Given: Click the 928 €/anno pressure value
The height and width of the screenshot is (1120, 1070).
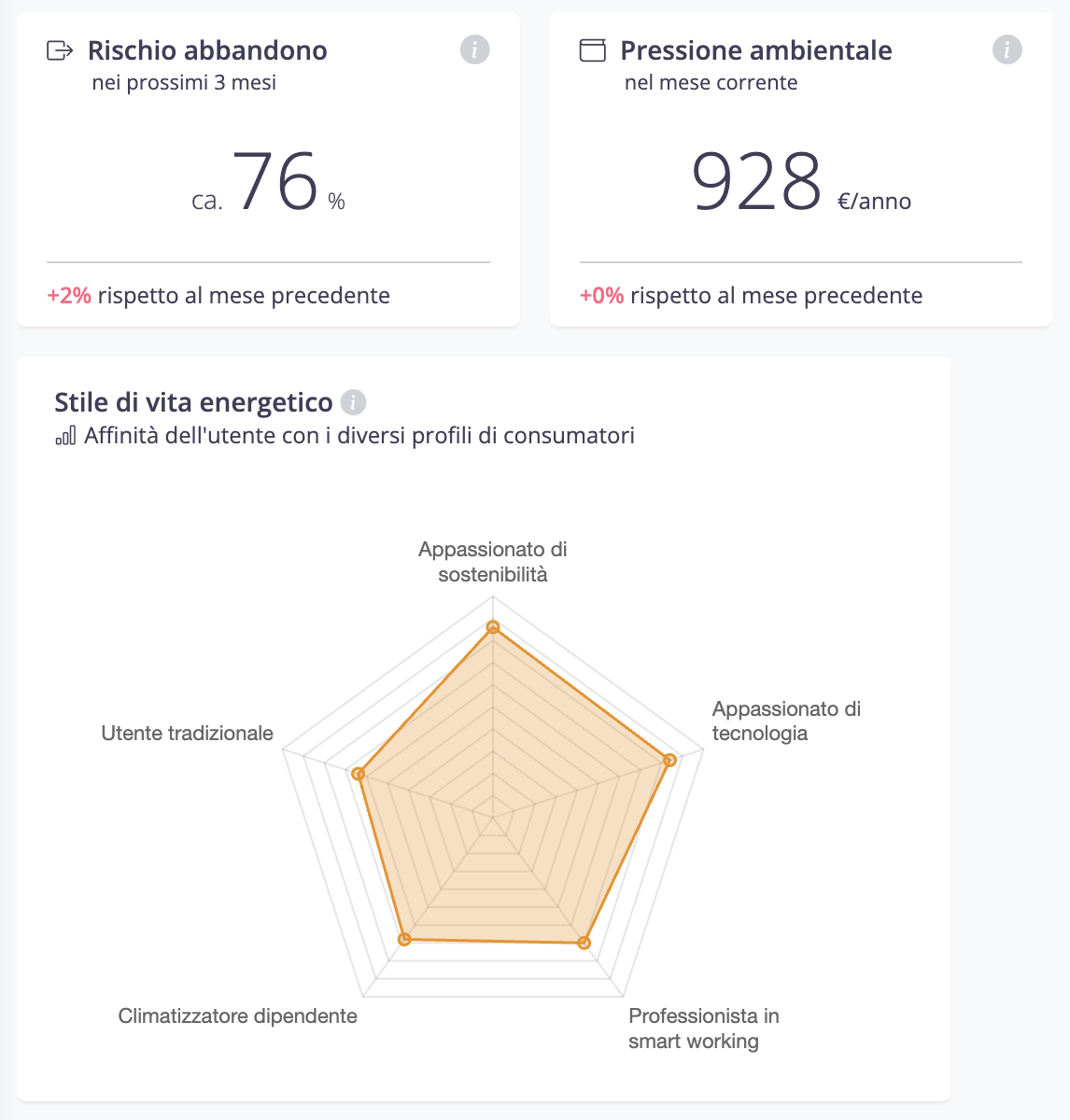Looking at the screenshot, I should pyautogui.click(x=757, y=182).
